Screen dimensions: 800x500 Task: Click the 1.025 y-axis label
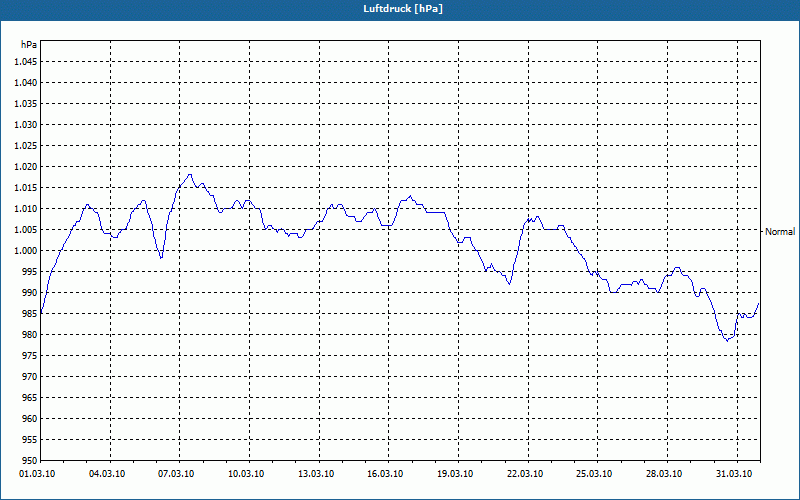click(x=25, y=145)
